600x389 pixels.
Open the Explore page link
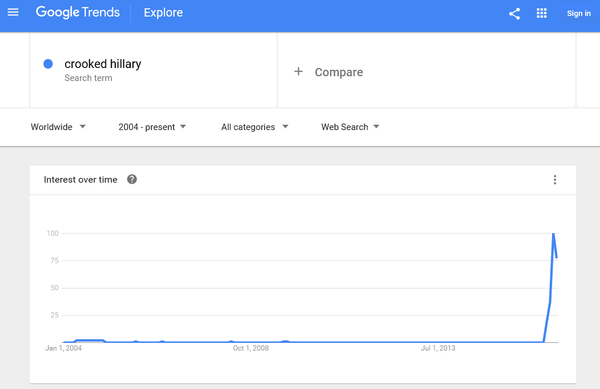tap(163, 13)
